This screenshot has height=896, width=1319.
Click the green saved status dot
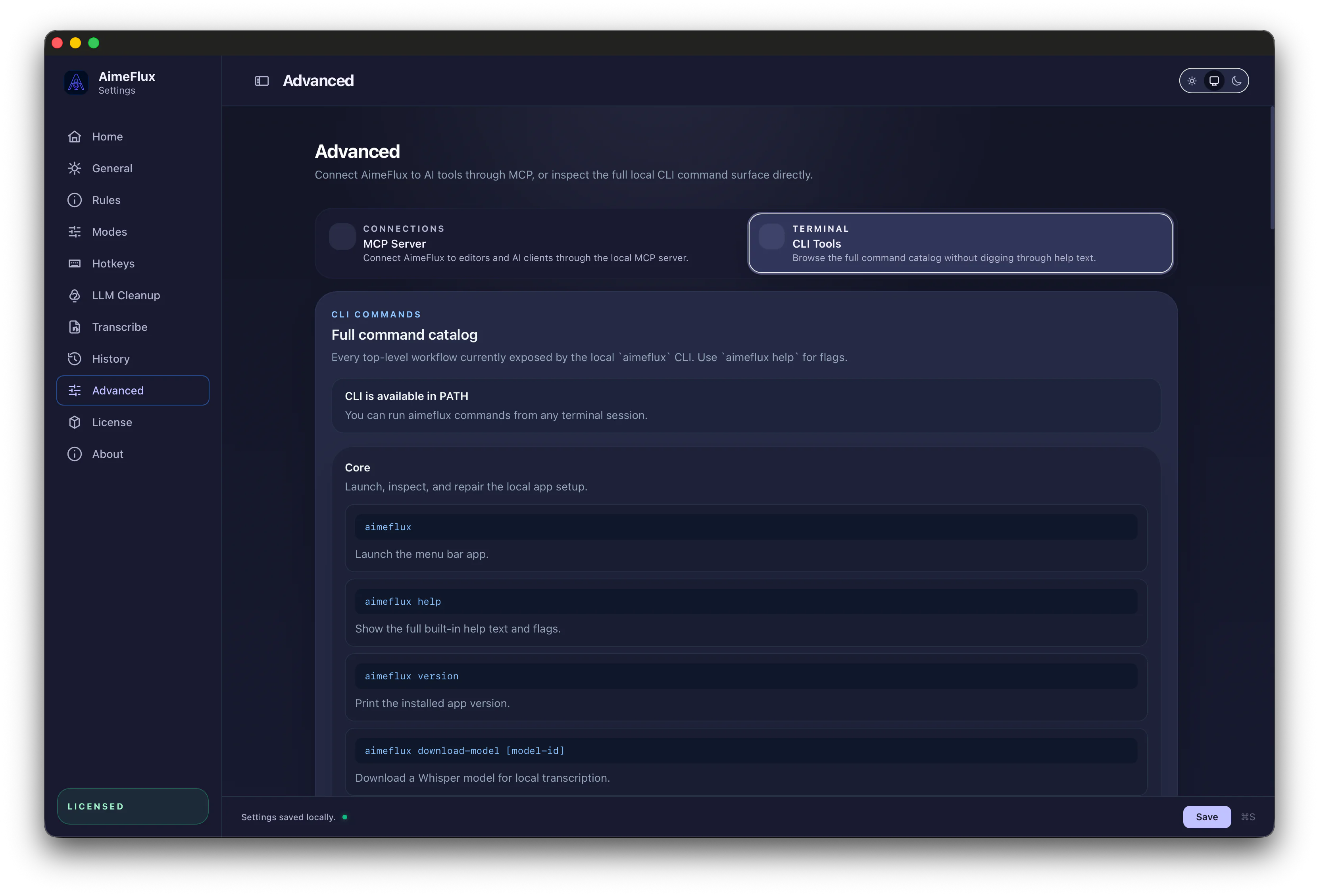tap(344, 817)
